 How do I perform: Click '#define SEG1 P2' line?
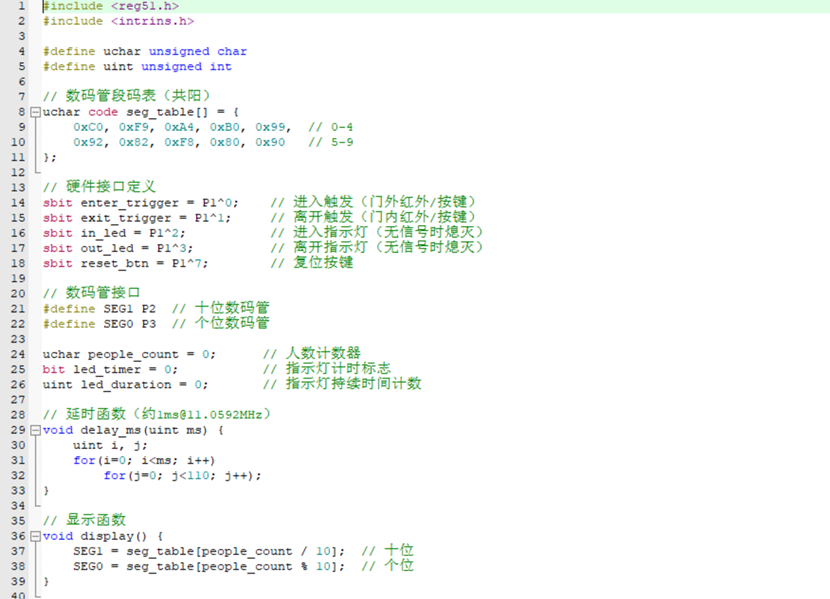coord(100,309)
